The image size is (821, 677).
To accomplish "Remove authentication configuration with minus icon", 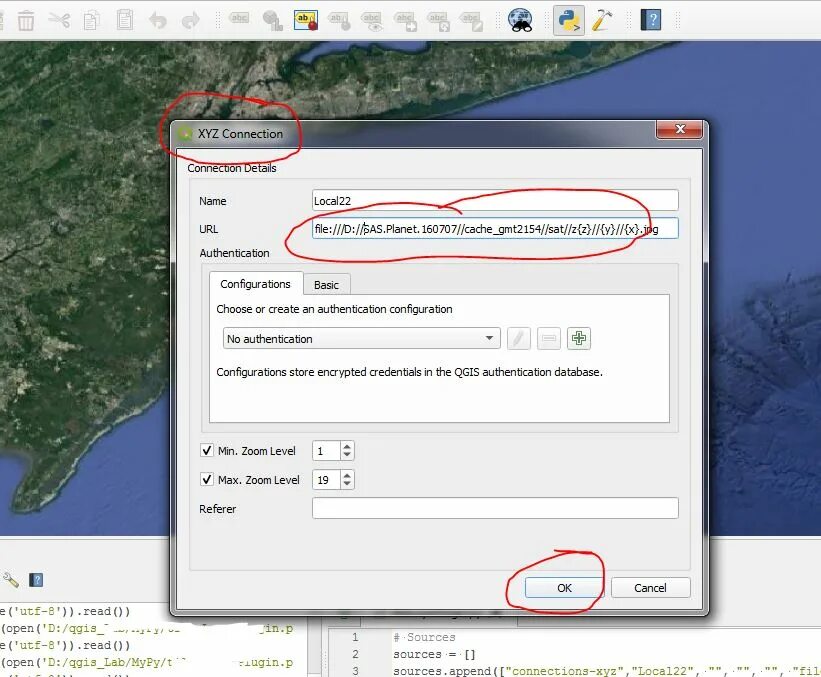I will (x=548, y=338).
